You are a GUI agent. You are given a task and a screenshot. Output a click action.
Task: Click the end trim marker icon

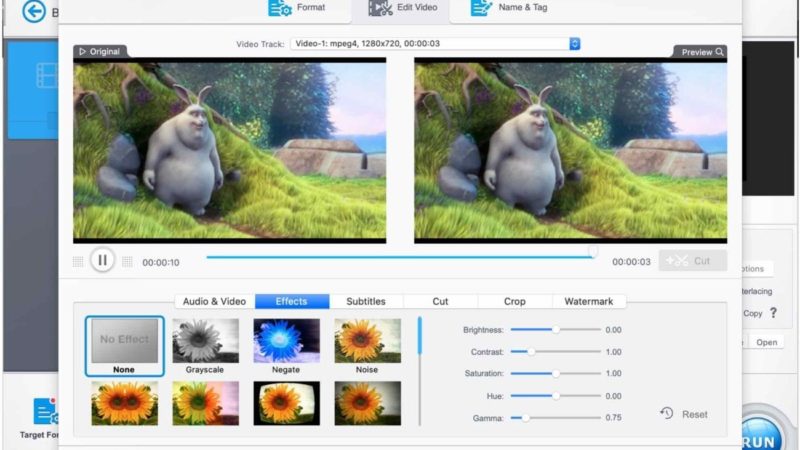click(127, 262)
